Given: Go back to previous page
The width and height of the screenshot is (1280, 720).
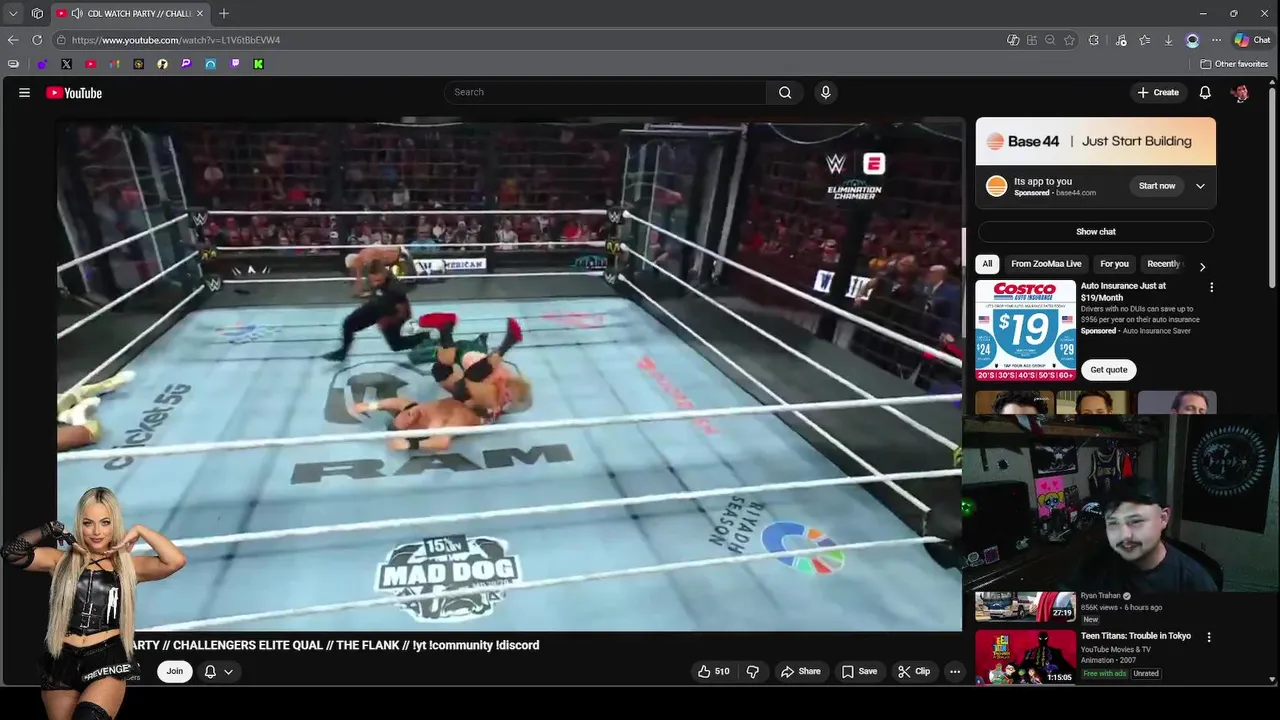Looking at the screenshot, I should pos(13,40).
